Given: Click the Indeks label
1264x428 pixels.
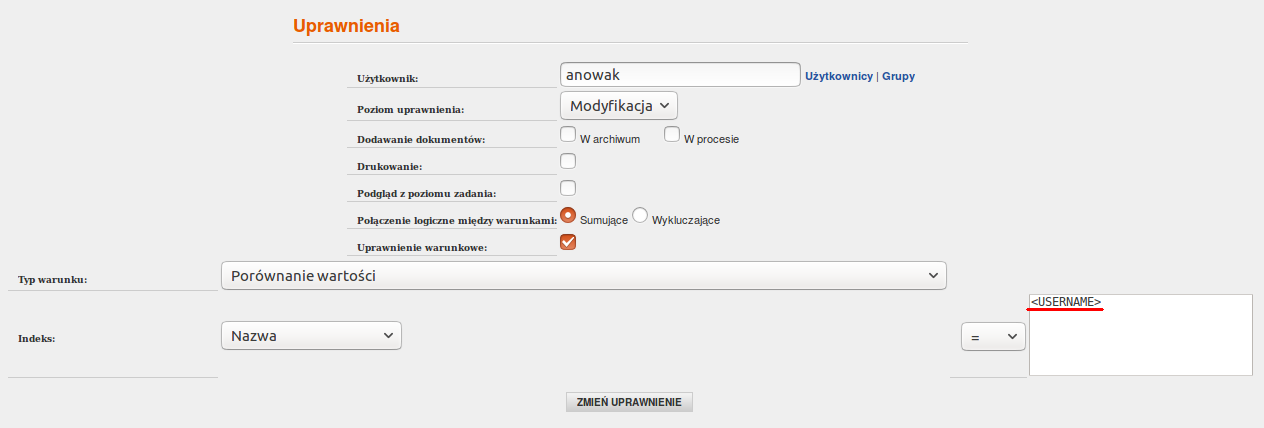Looking at the screenshot, I should [x=36, y=339].
